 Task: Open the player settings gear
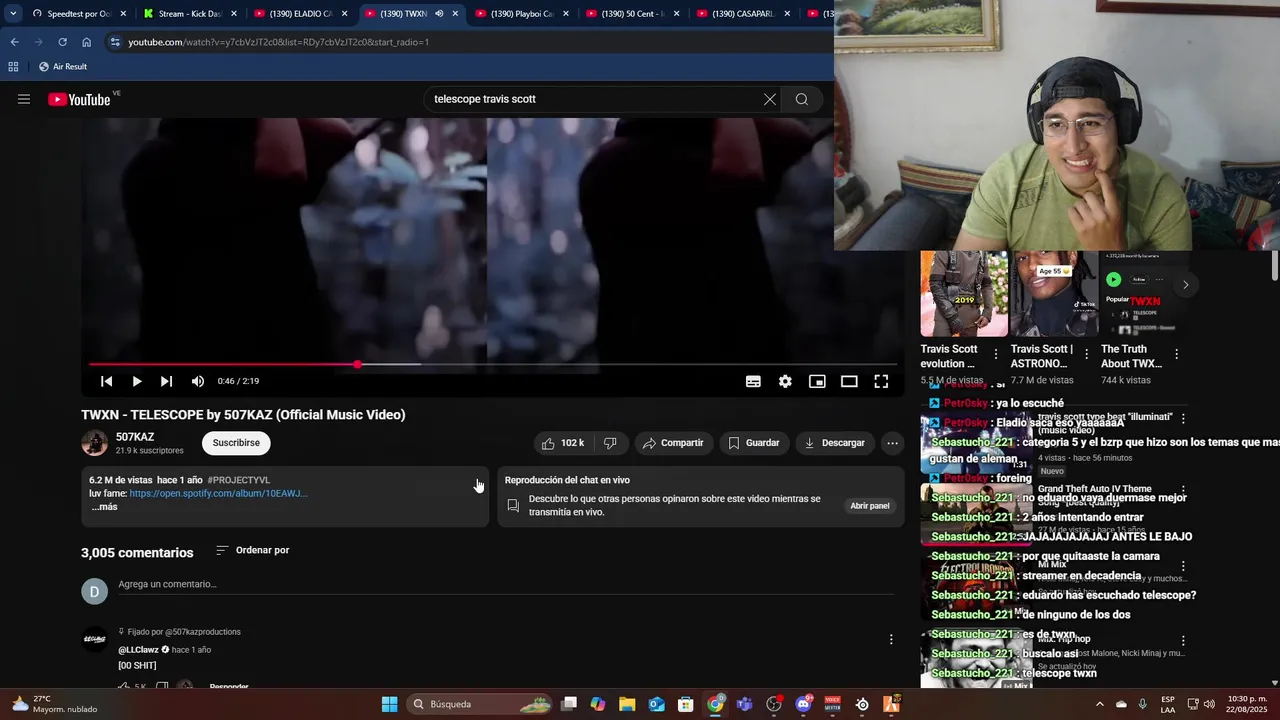[785, 381]
